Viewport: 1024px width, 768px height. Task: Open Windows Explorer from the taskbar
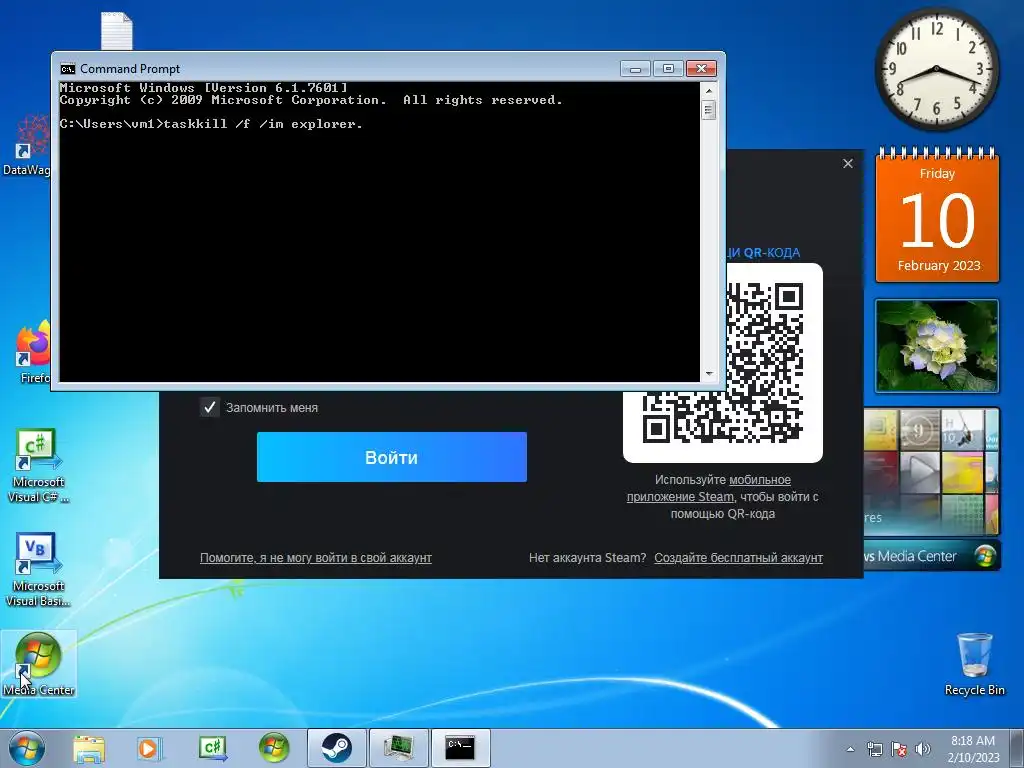(x=89, y=748)
